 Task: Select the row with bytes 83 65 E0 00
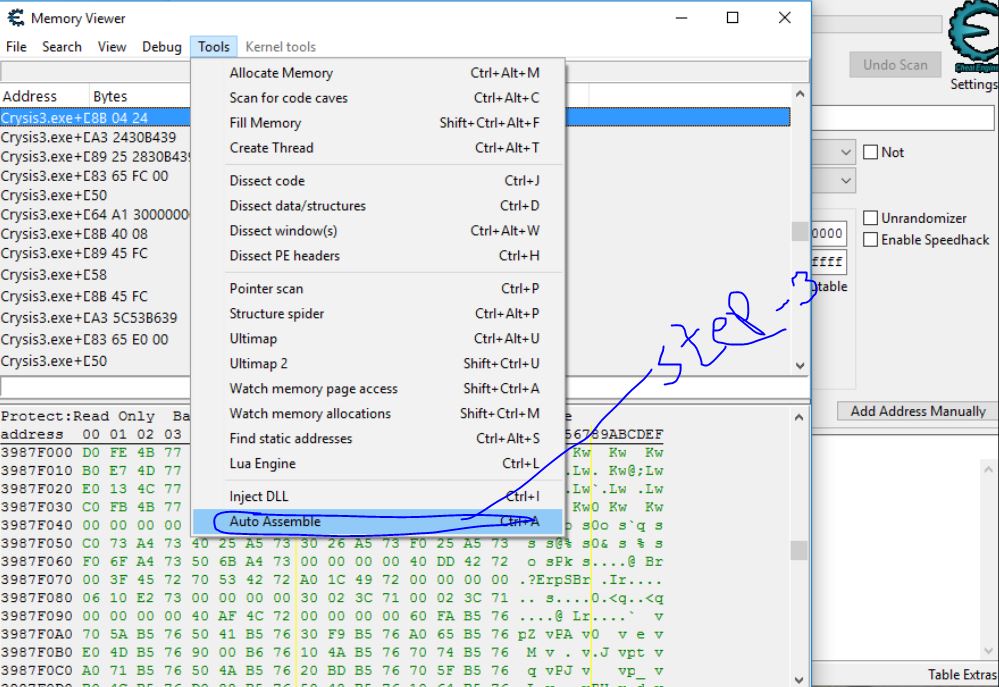[x=95, y=339]
